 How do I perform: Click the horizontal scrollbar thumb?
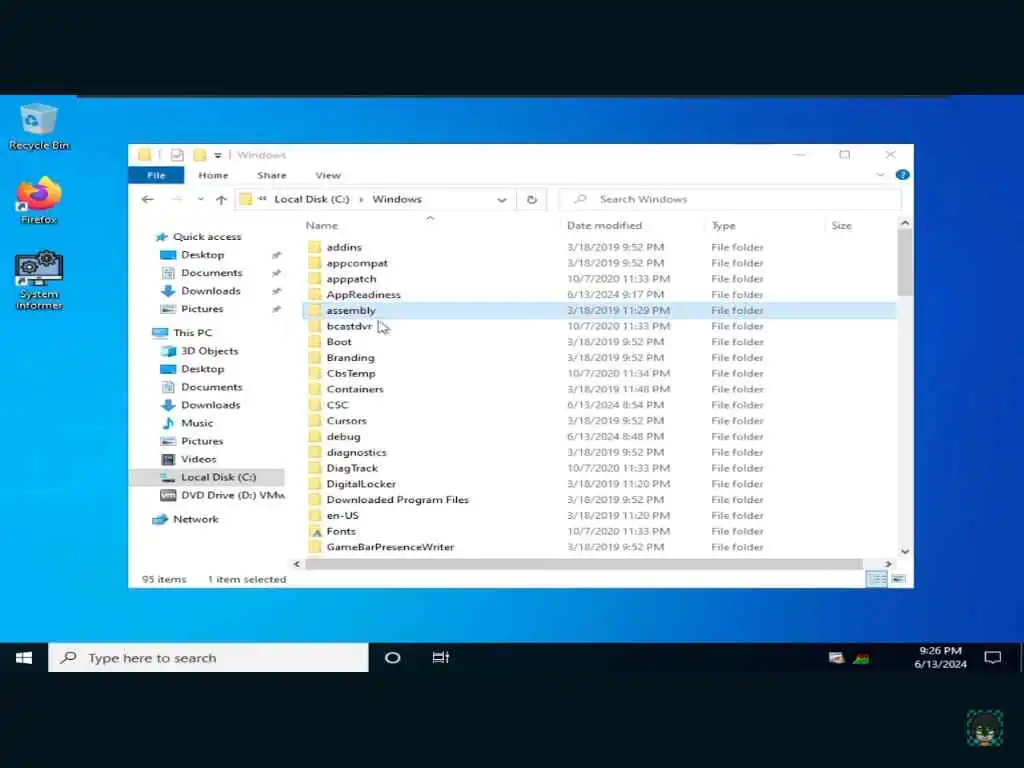(x=583, y=564)
